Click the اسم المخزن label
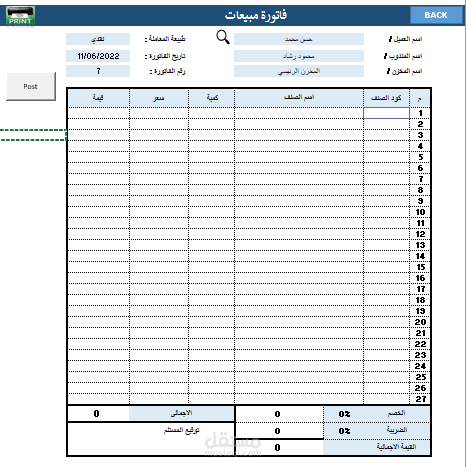Image resolution: width=466 pixels, height=467 pixels. tap(404, 71)
